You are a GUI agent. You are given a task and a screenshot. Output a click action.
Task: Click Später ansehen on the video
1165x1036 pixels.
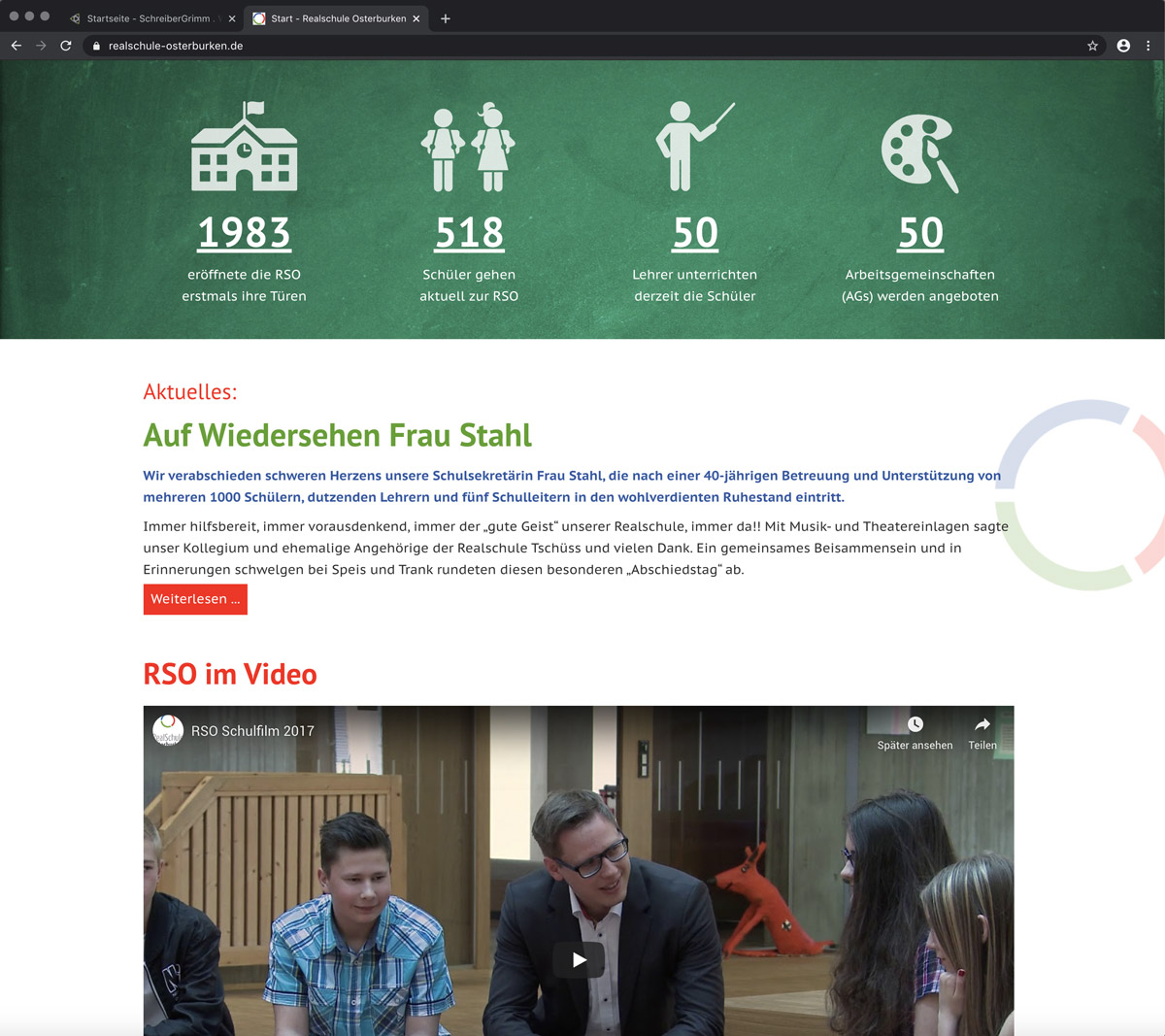915,733
